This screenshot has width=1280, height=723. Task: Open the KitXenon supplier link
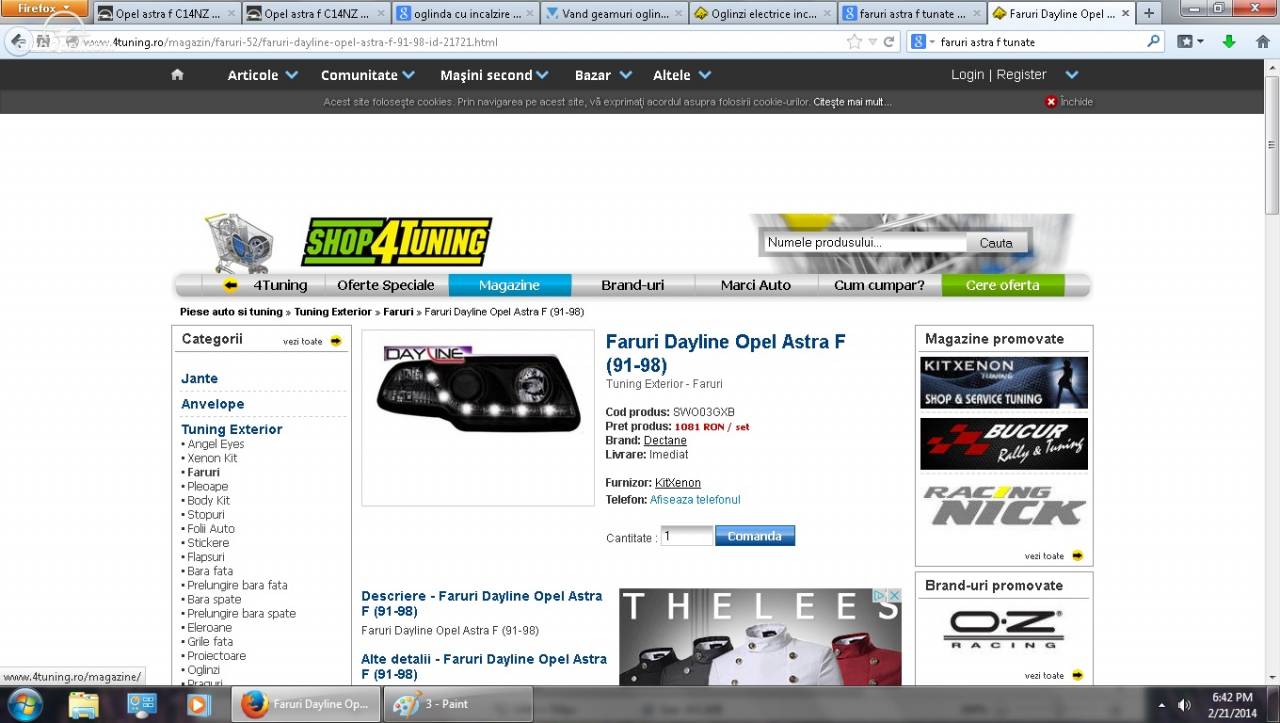click(x=678, y=483)
